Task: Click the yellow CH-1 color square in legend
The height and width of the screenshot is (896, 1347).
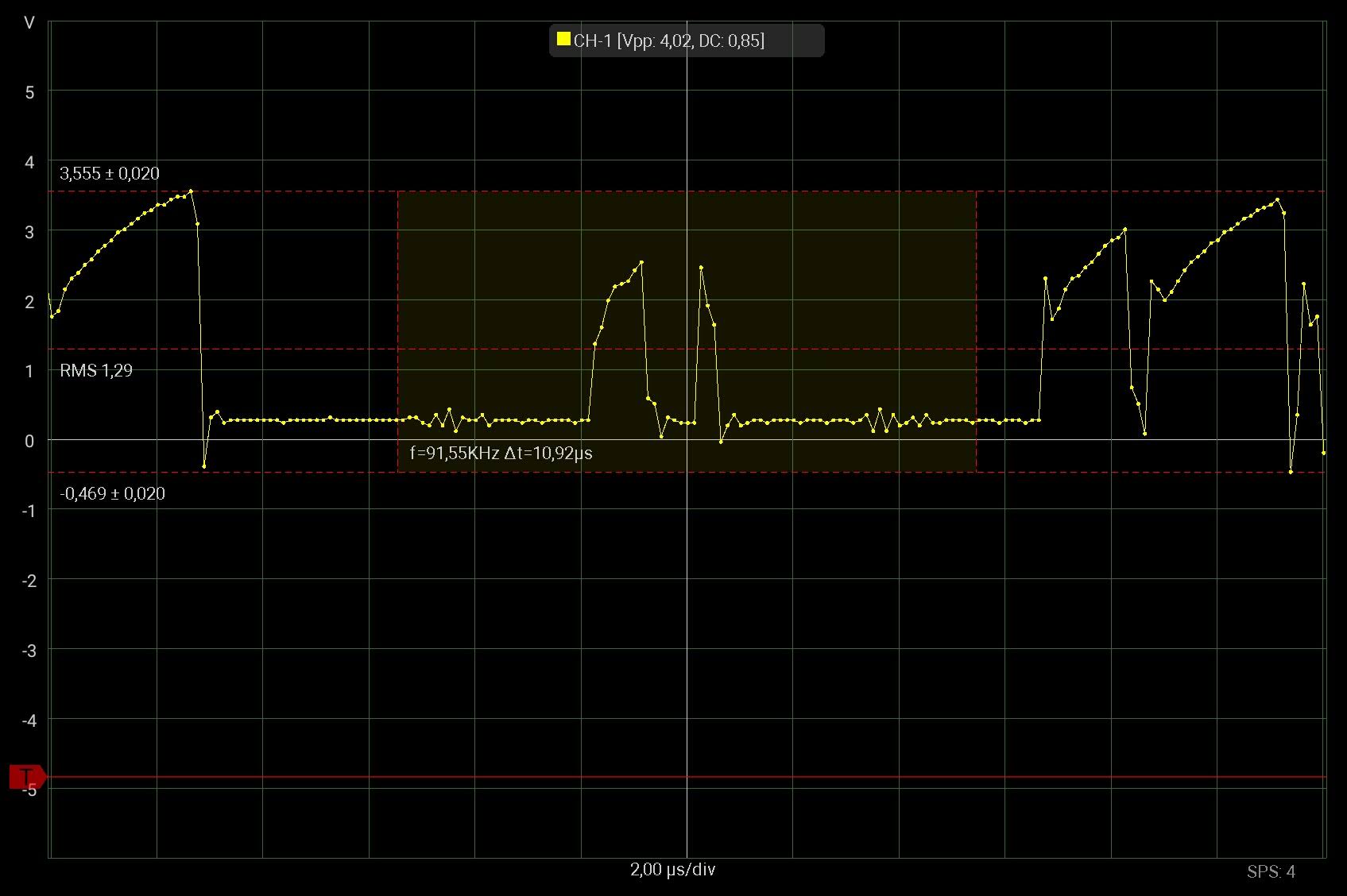Action: 563,40
